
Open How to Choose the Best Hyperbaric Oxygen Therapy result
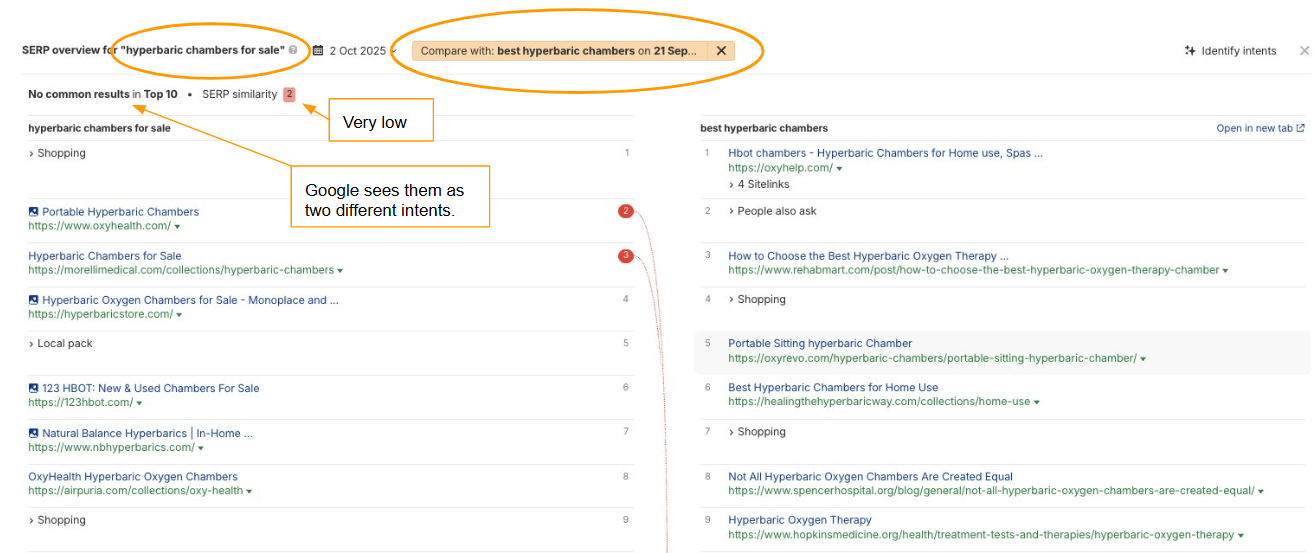868,256
